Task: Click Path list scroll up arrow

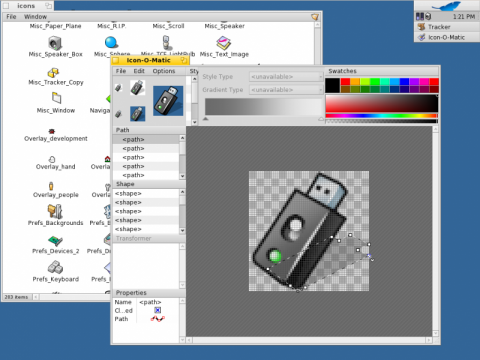Action: pyautogui.click(x=182, y=138)
